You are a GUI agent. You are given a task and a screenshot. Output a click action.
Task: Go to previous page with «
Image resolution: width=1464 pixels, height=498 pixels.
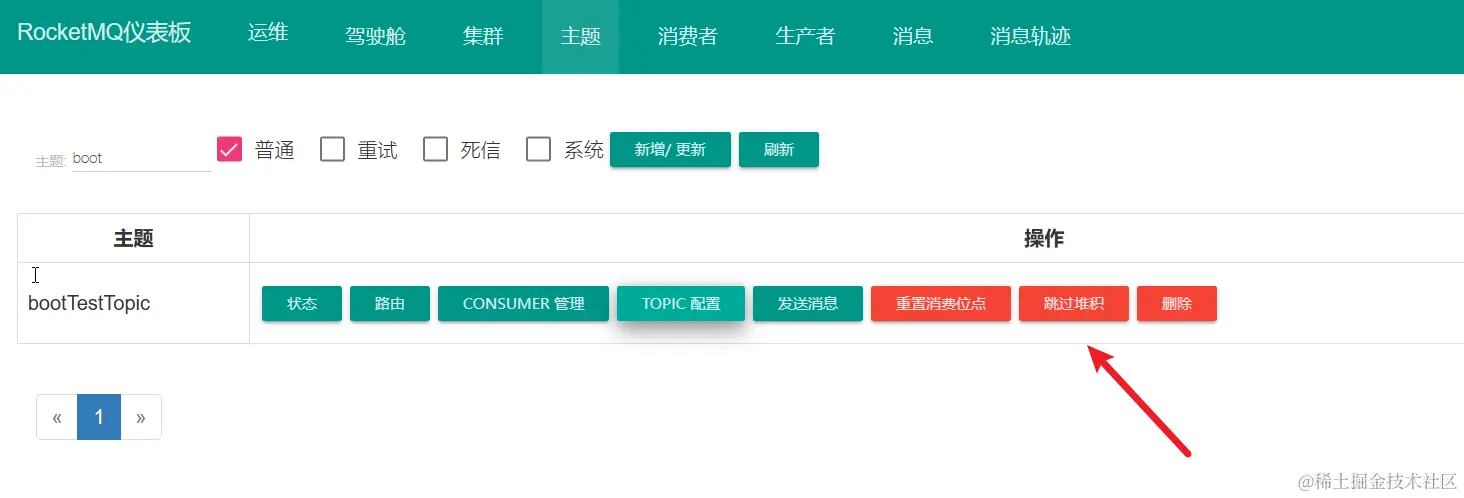pyautogui.click(x=57, y=417)
